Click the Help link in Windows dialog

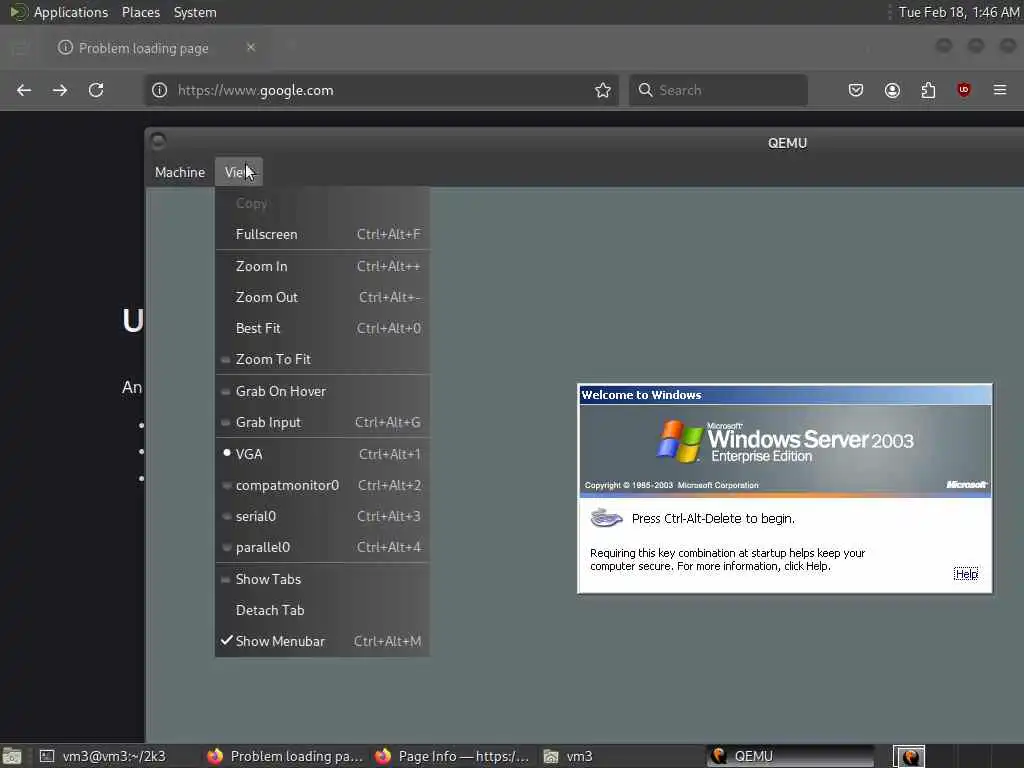pos(966,574)
